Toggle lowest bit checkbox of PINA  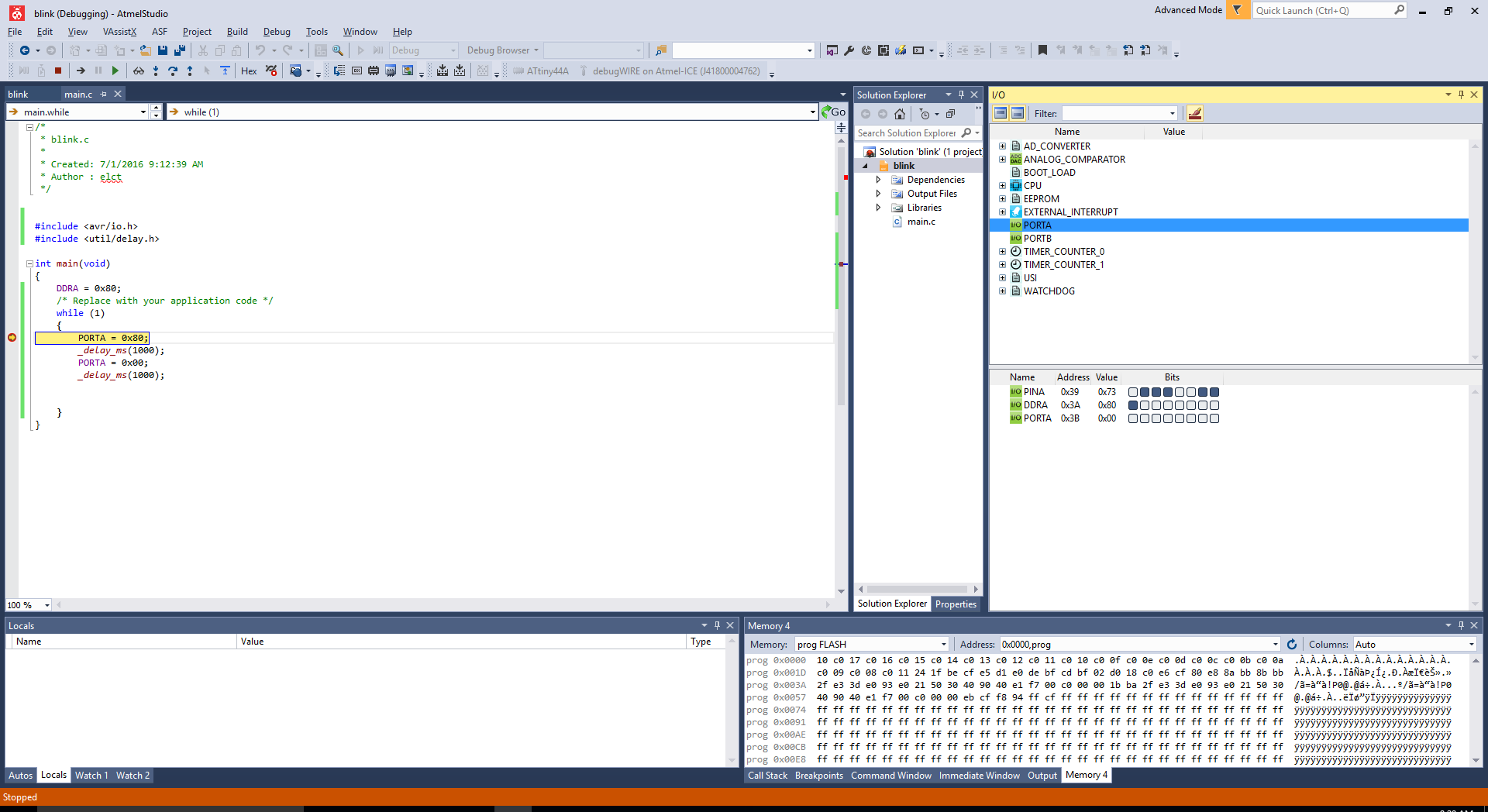tap(1214, 392)
